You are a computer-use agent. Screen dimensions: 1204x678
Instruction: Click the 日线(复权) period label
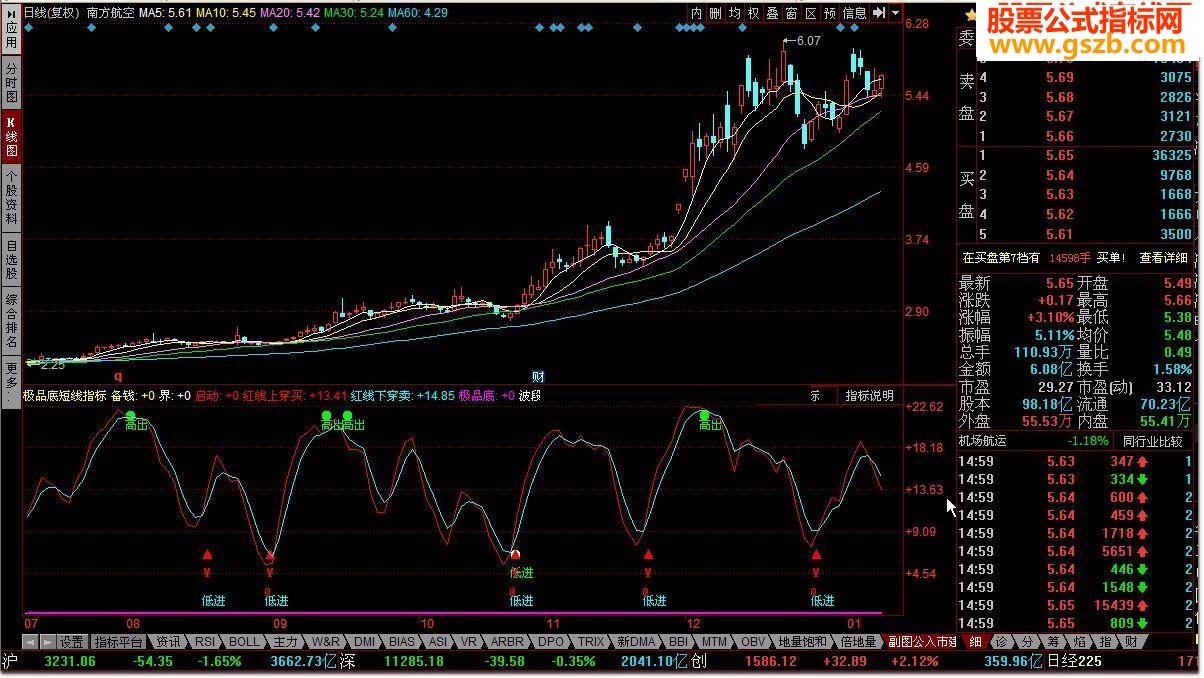52,13
